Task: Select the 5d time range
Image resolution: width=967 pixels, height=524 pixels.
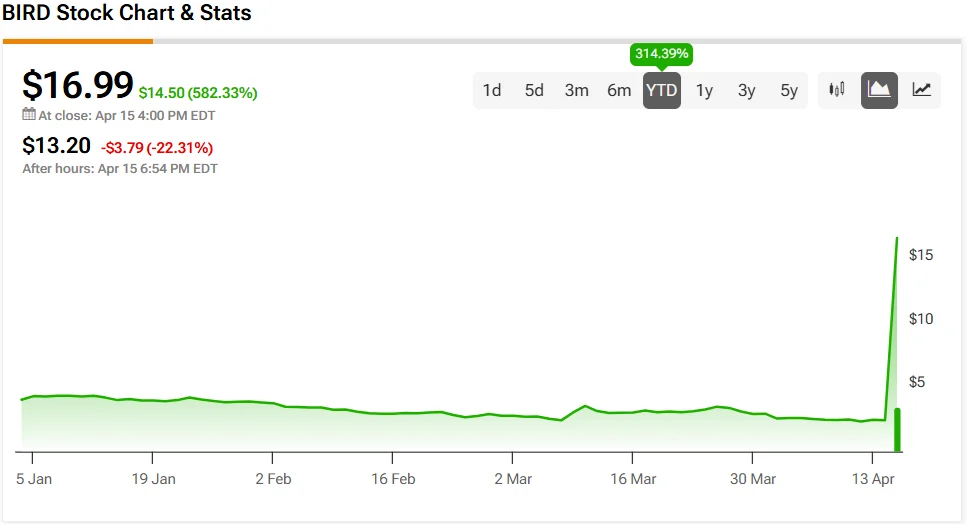Action: pyautogui.click(x=534, y=91)
